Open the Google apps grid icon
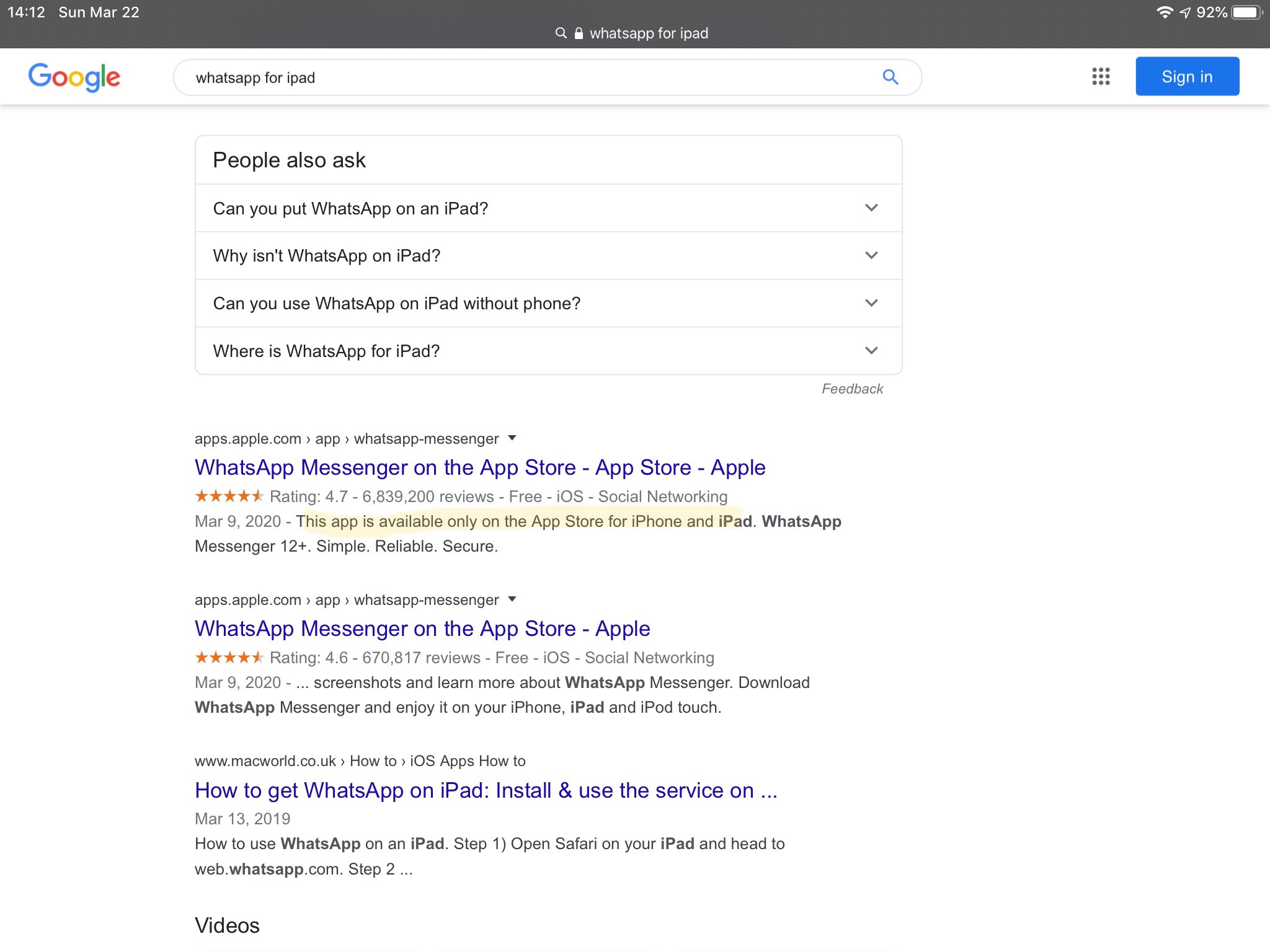 pos(1101,77)
